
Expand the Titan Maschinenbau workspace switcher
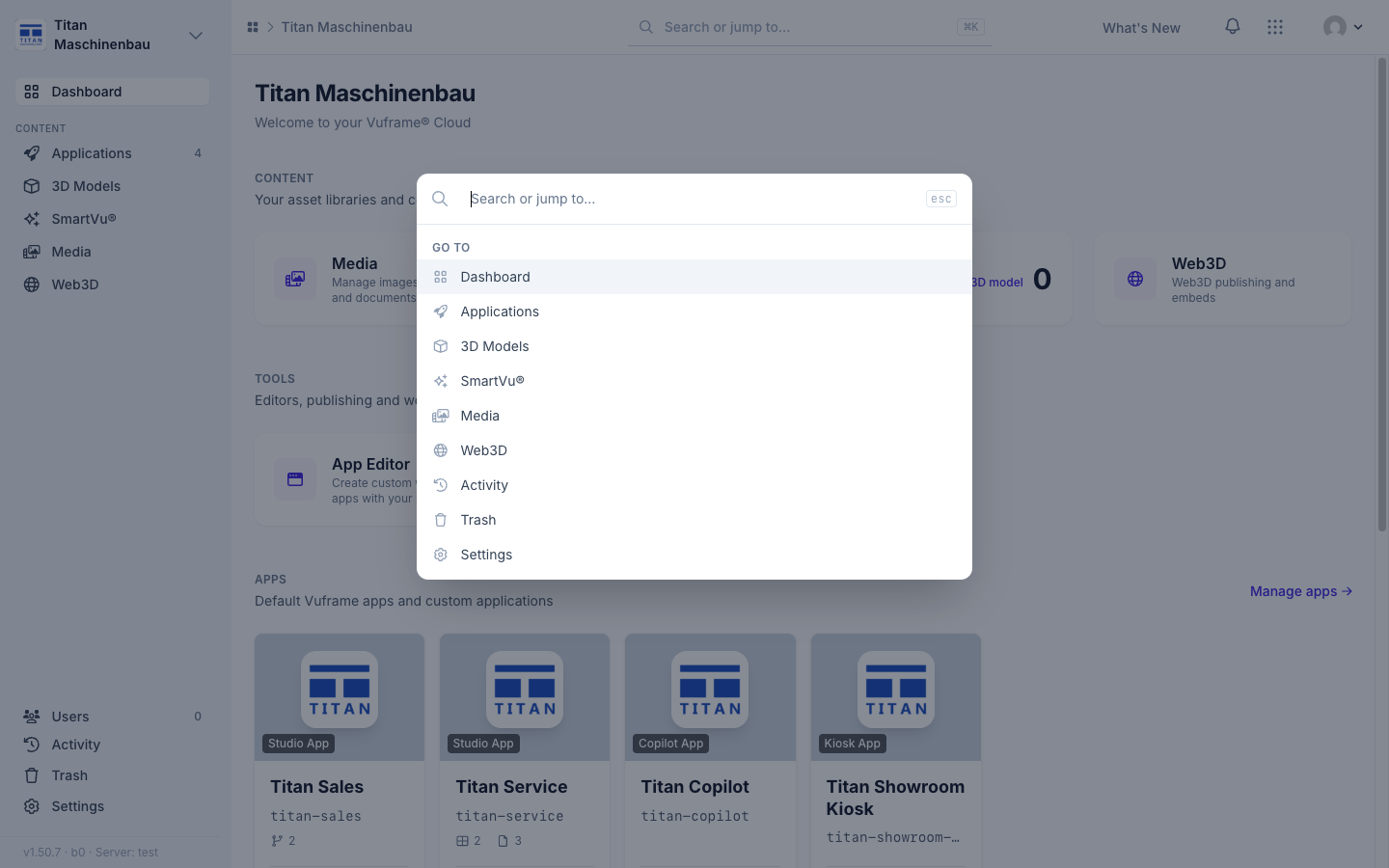point(196,36)
